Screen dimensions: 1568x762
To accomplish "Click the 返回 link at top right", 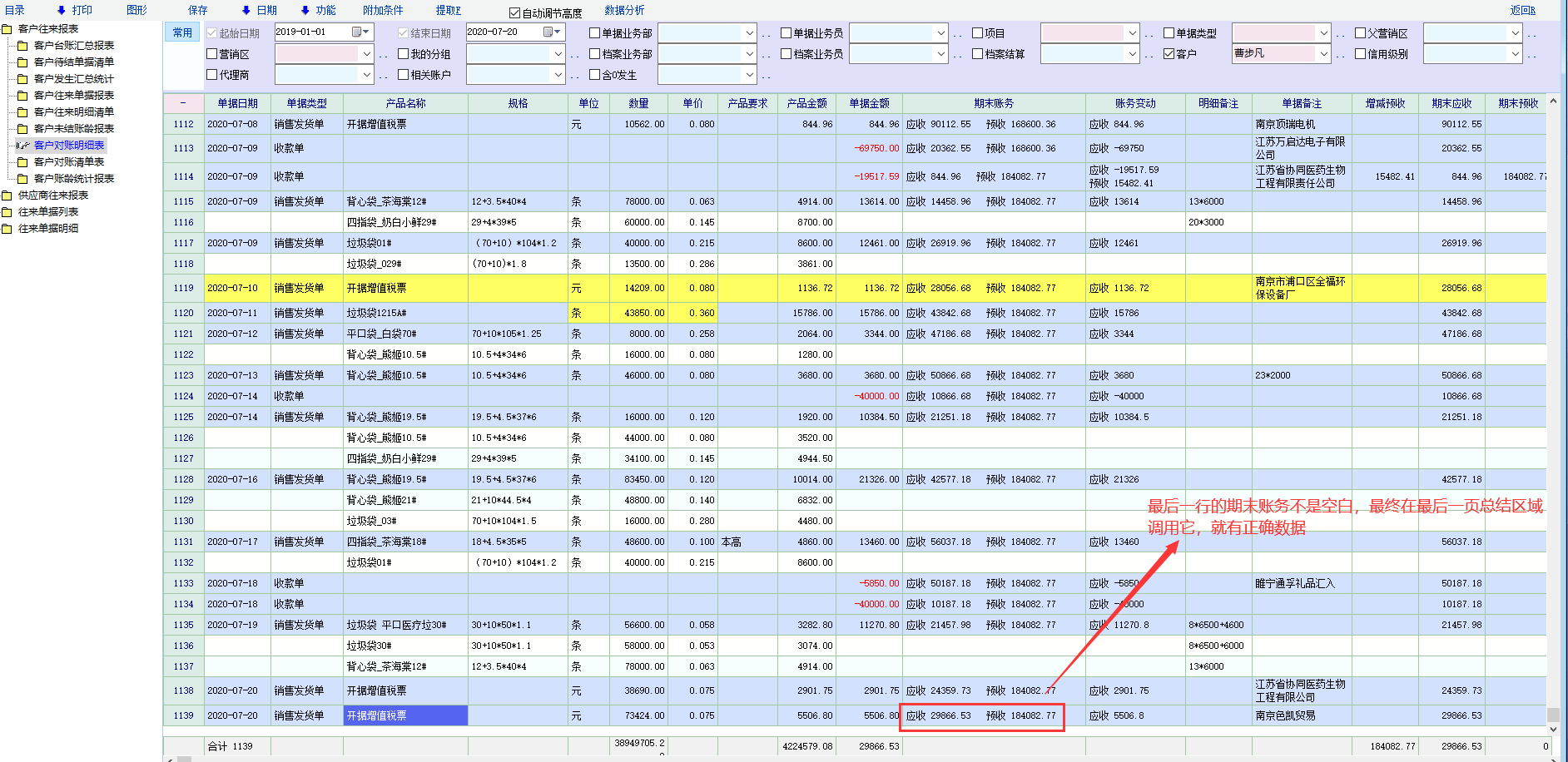I will coord(1522,11).
